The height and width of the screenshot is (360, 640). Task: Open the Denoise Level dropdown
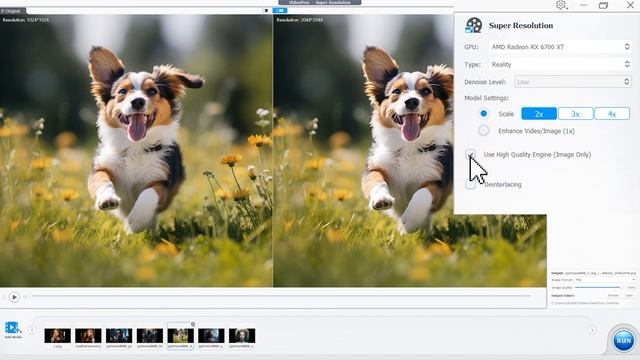point(573,82)
